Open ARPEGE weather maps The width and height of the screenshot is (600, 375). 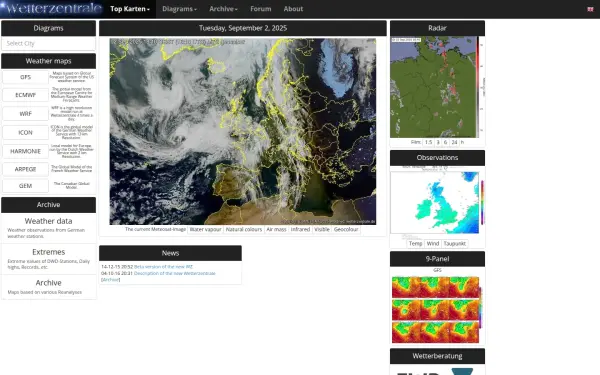coord(26,169)
